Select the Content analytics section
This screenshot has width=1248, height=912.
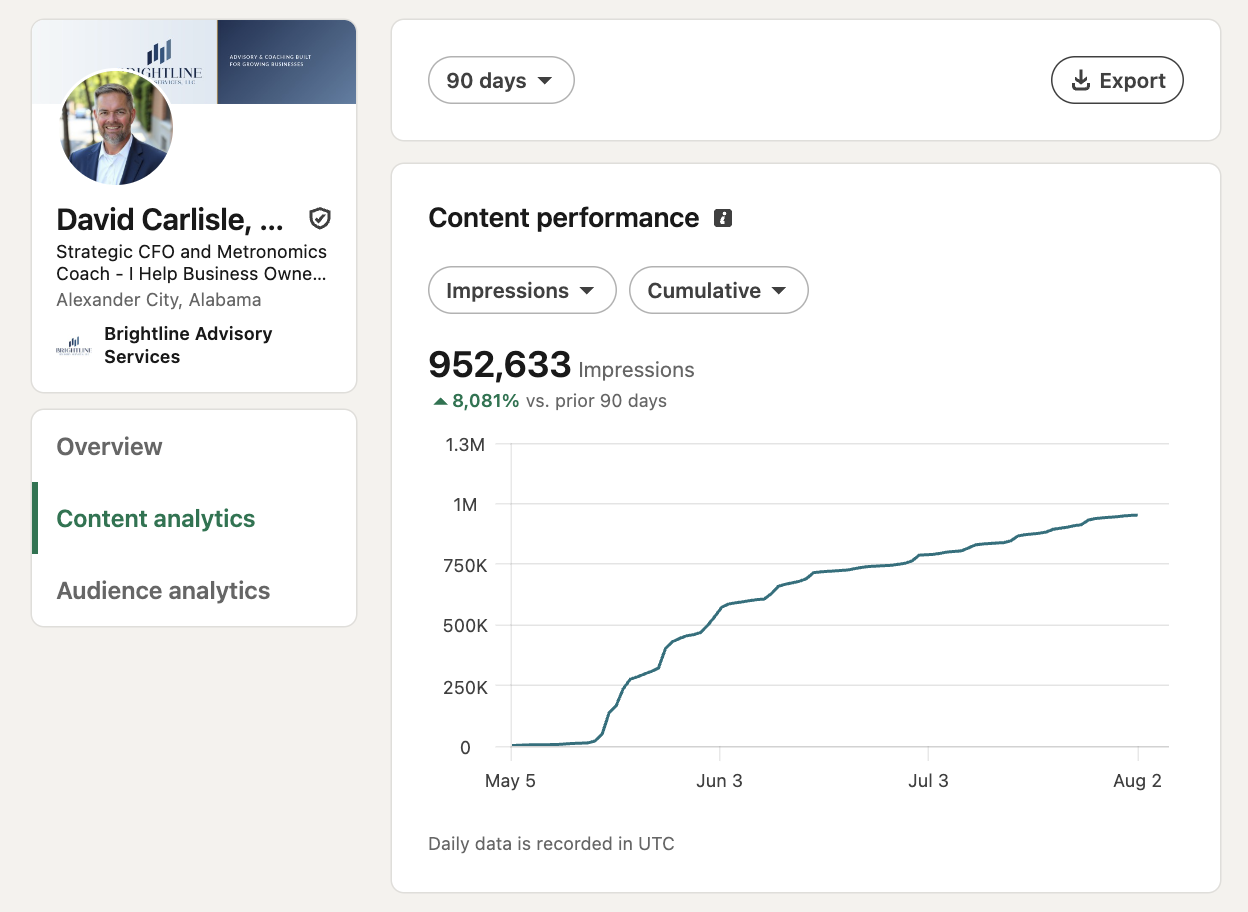coord(156,518)
